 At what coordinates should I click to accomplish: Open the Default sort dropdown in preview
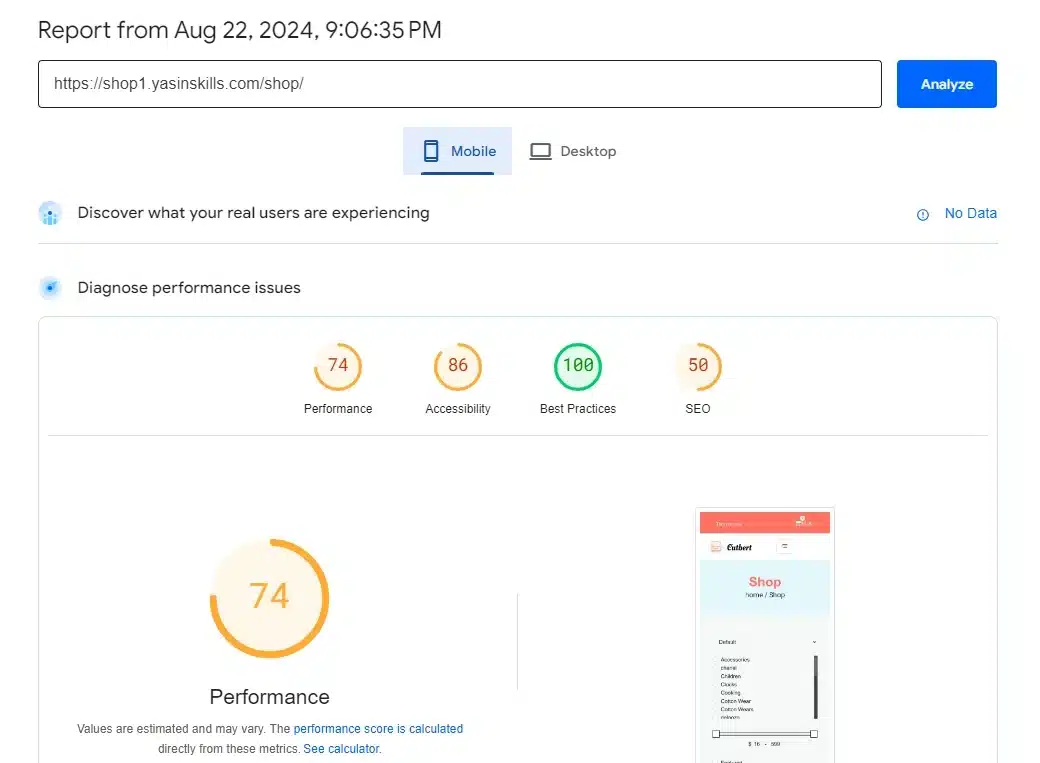[x=765, y=642]
